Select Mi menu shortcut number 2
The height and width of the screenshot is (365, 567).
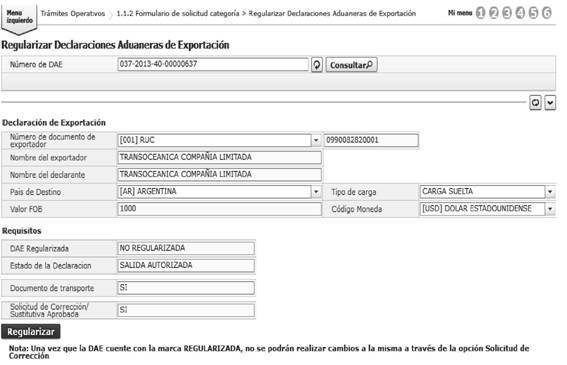coord(494,13)
